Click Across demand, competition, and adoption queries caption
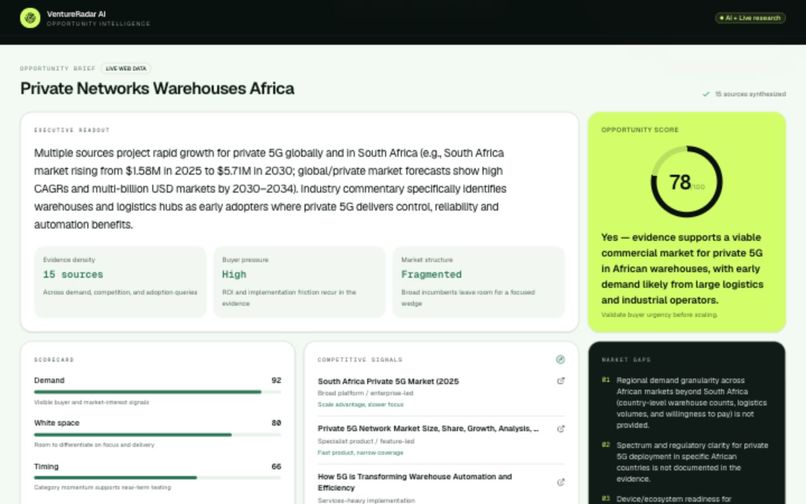Viewport: 806px width, 504px height. click(x=120, y=292)
